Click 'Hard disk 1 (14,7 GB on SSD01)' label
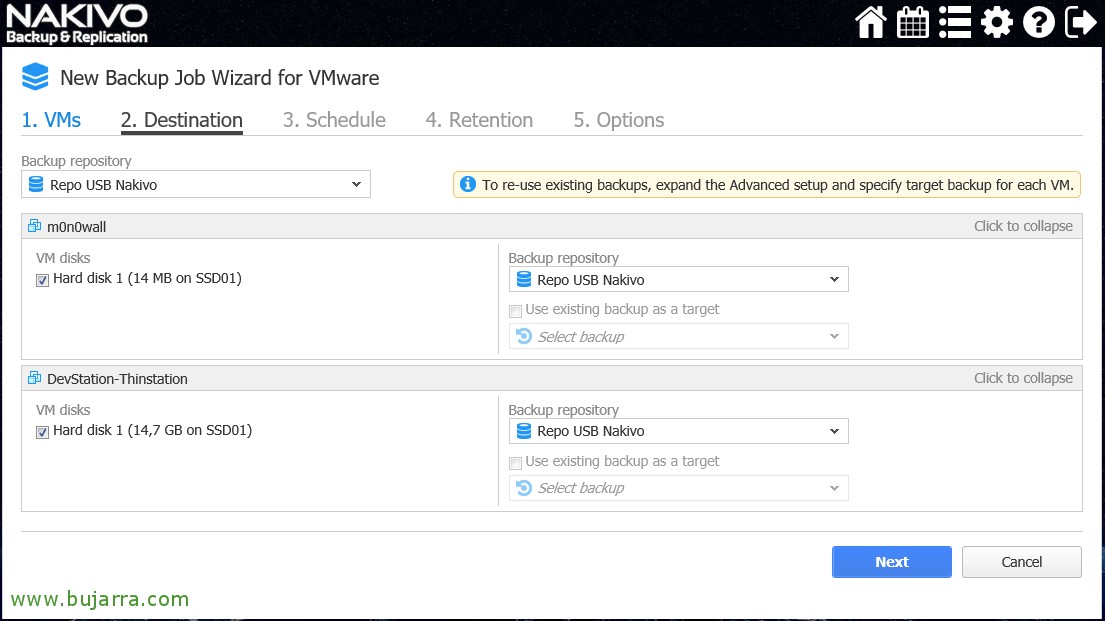This screenshot has height=621, width=1105. [152, 431]
